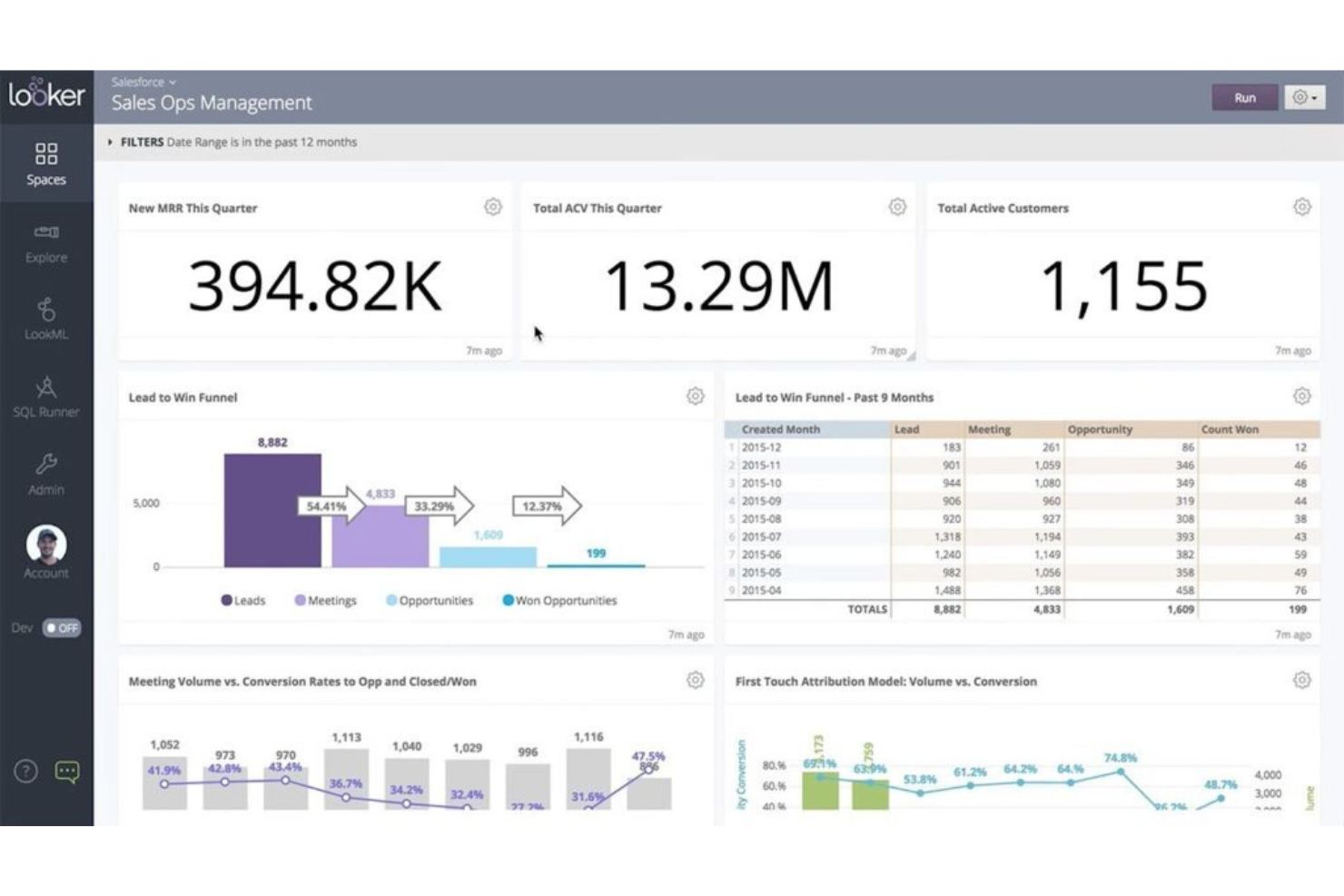
Task: Open gear settings for Total ACV This Quarter
Action: pyautogui.click(x=897, y=207)
